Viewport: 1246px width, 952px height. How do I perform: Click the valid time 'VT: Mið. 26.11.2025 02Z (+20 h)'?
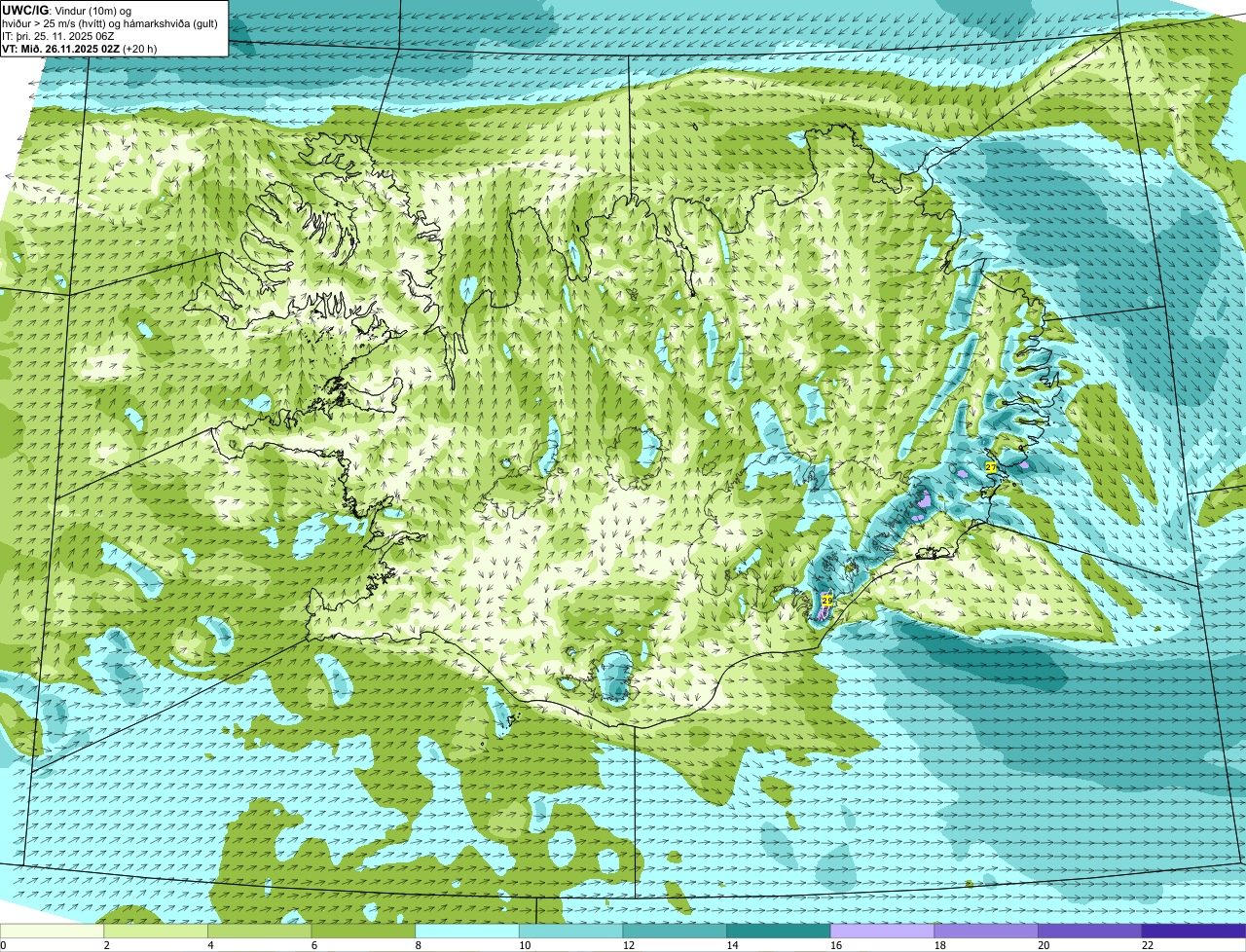80,49
